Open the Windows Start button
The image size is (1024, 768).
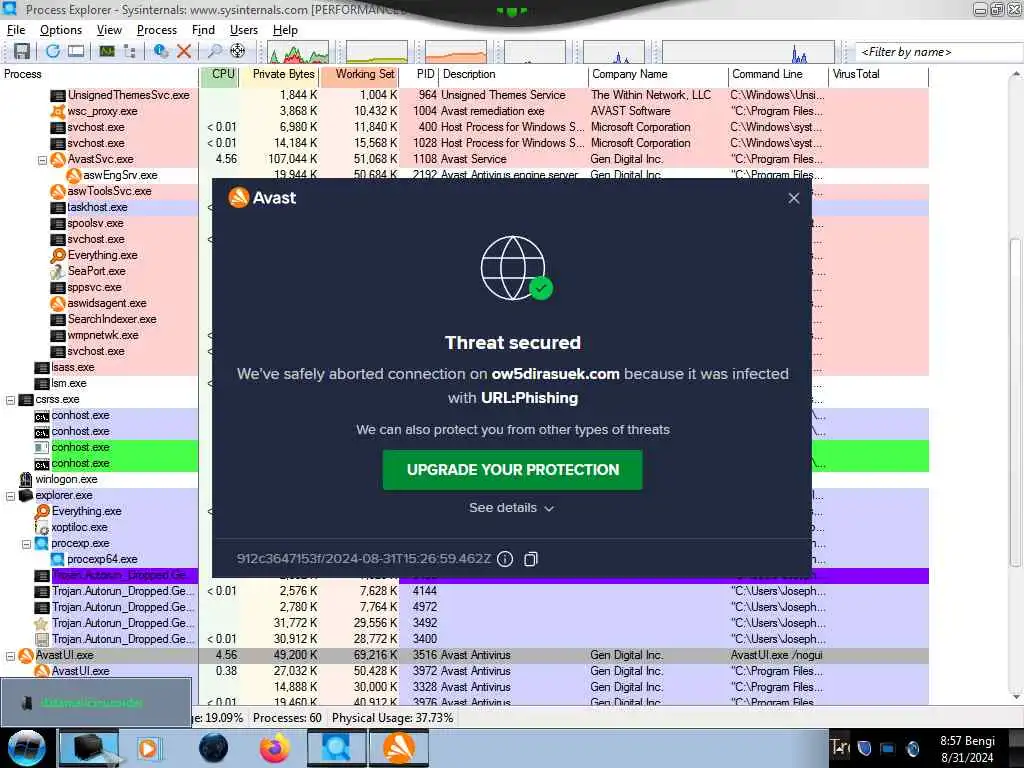(x=27, y=748)
